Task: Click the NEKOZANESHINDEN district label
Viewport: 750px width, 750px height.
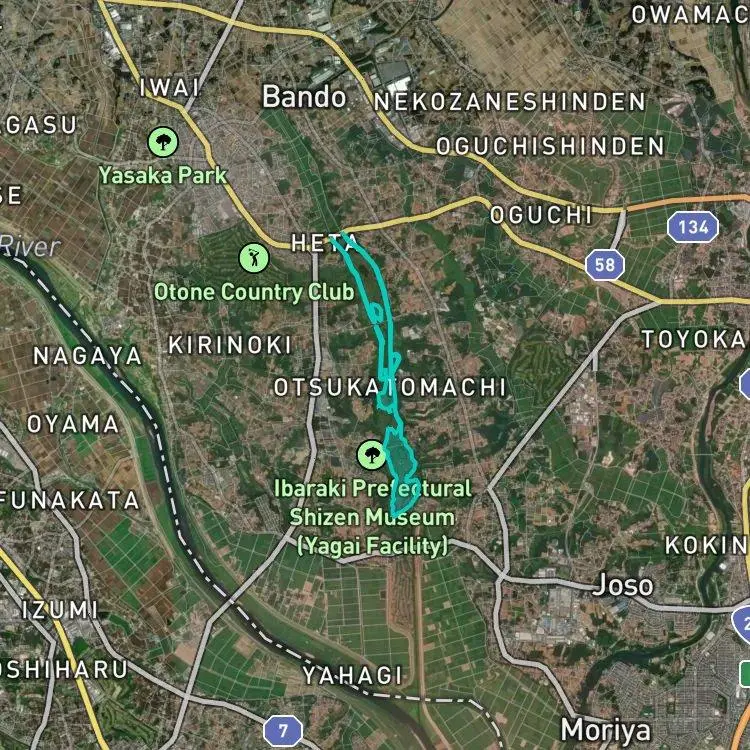Action: coord(510,102)
